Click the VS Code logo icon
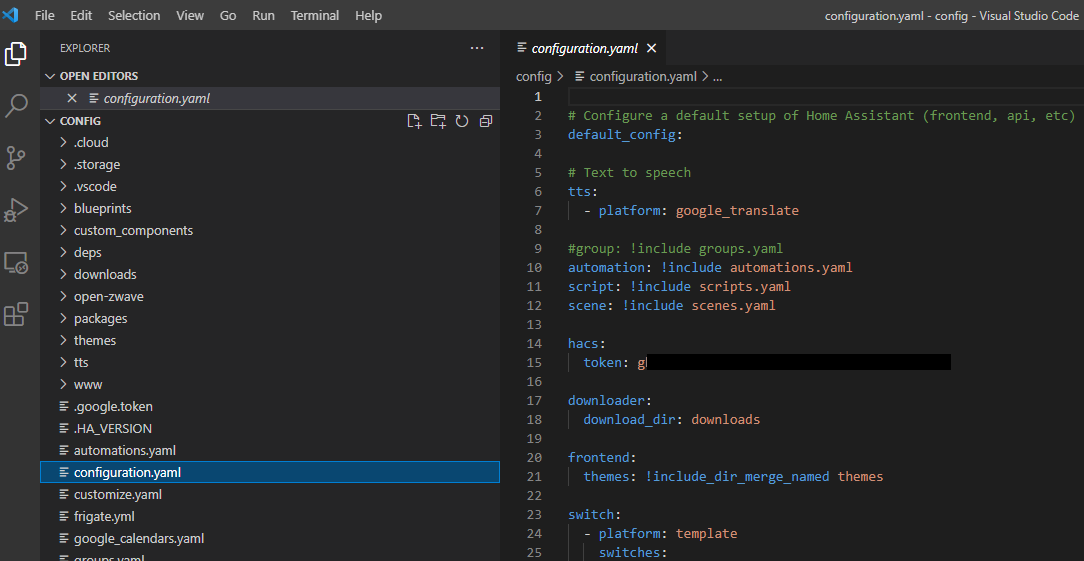The width and height of the screenshot is (1084, 561). point(10,15)
